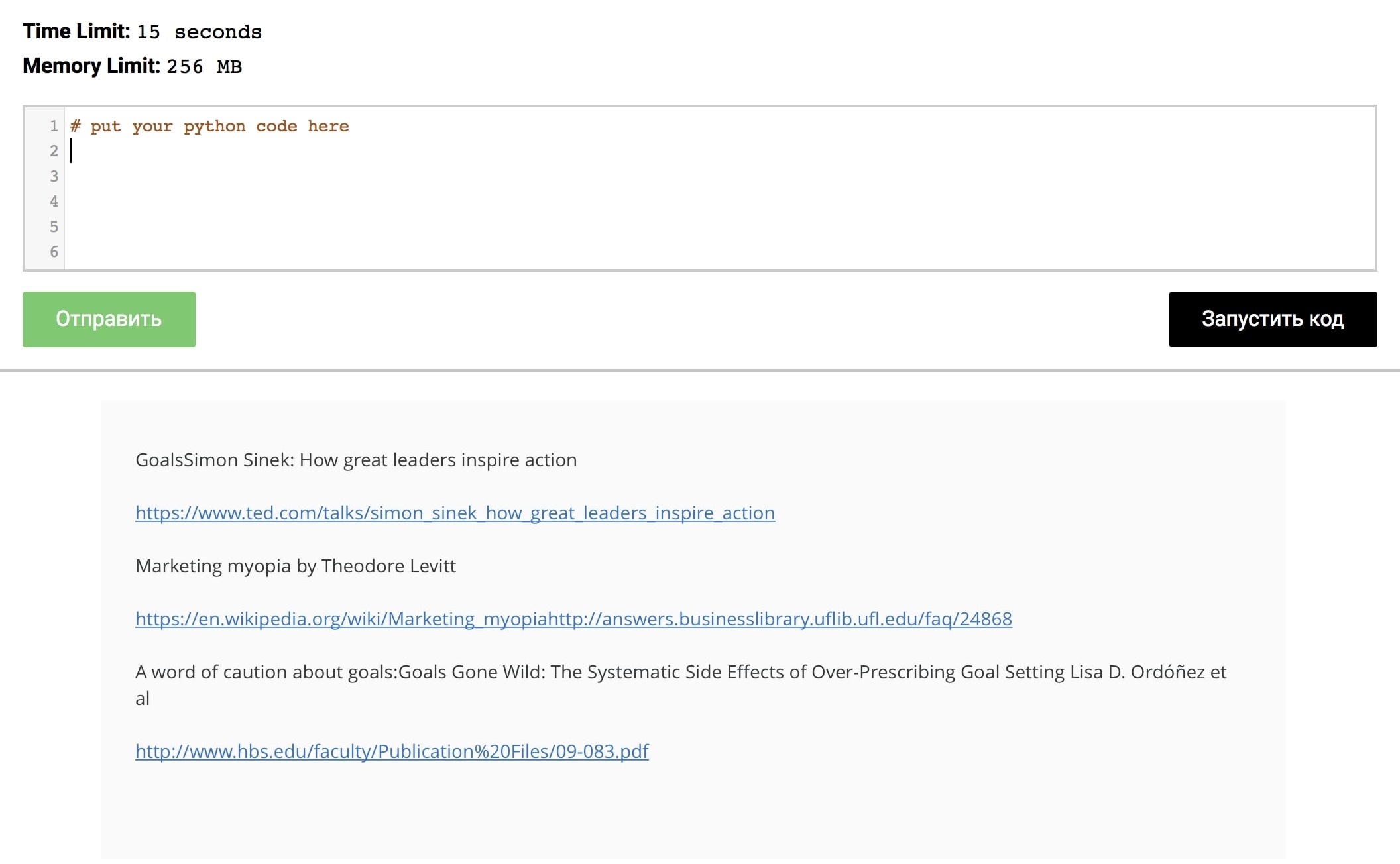Screen dimensions: 1400x864
Task: Click line 4 in the code editor
Action: (x=398, y=201)
